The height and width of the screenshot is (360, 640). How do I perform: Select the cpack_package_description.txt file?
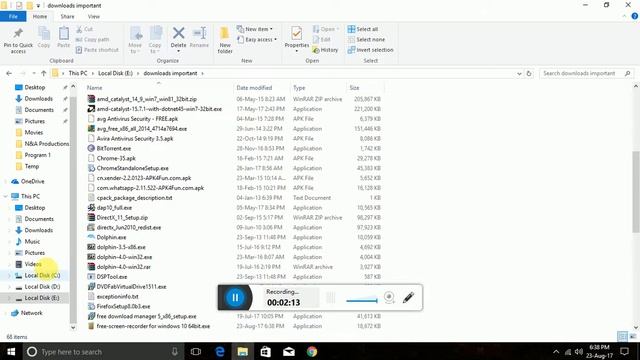(x=134, y=198)
